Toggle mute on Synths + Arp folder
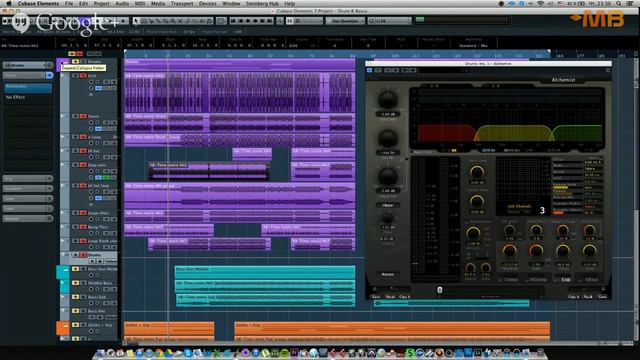The image size is (640, 360). pyautogui.click(x=76, y=325)
